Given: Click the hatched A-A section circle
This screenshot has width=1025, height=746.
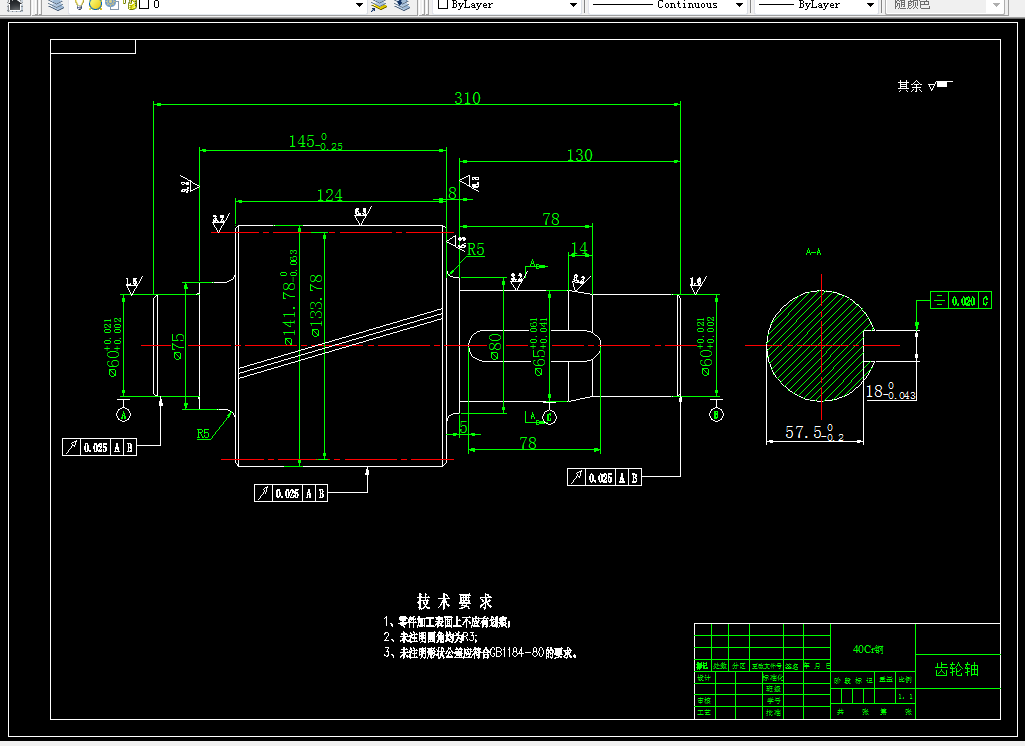Looking at the screenshot, I should coord(820,346).
